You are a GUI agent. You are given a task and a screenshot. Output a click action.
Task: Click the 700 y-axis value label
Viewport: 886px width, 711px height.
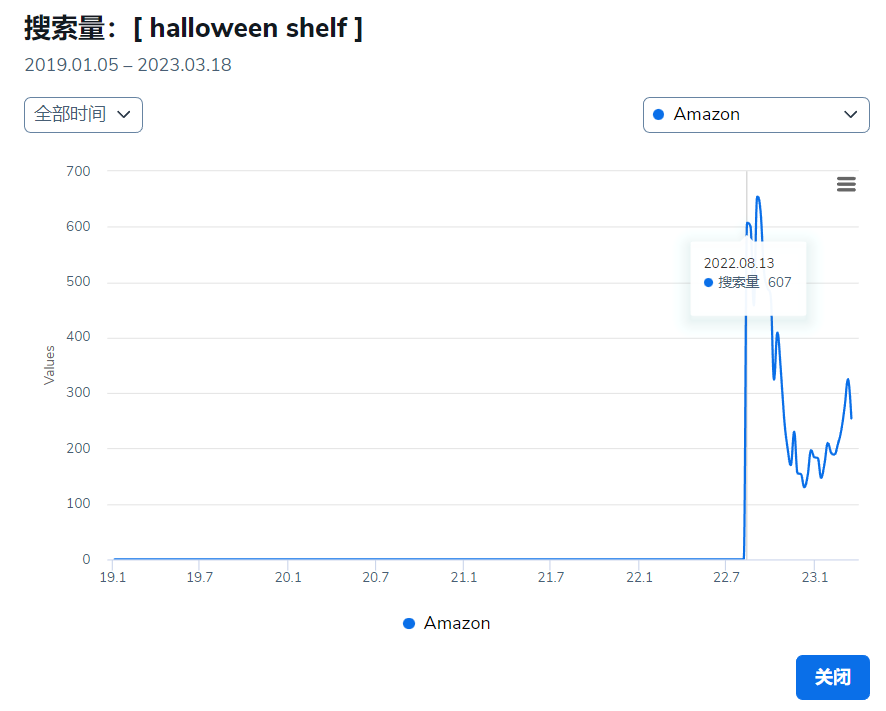coord(78,171)
